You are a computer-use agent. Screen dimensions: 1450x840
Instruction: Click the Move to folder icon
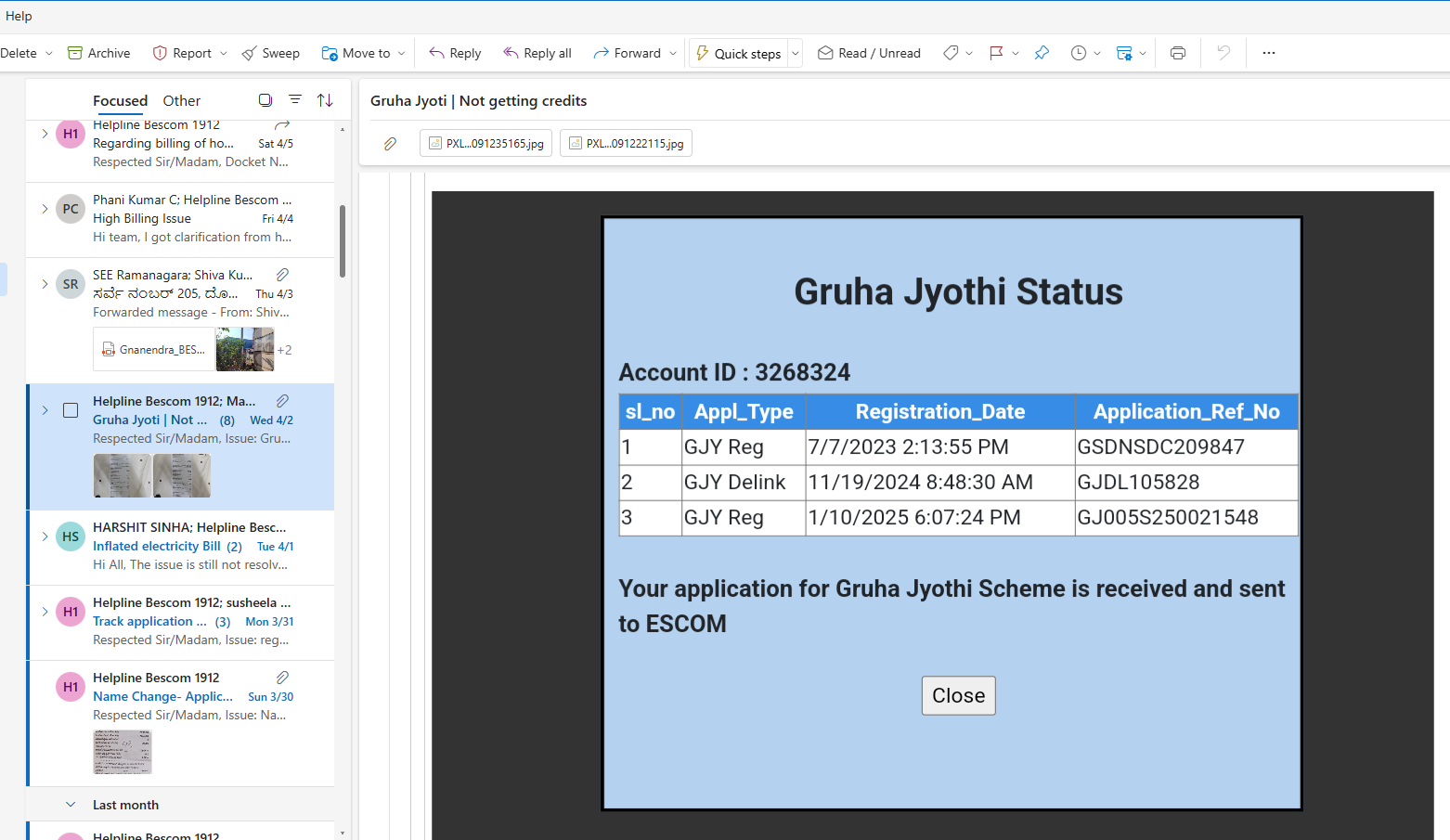click(330, 53)
